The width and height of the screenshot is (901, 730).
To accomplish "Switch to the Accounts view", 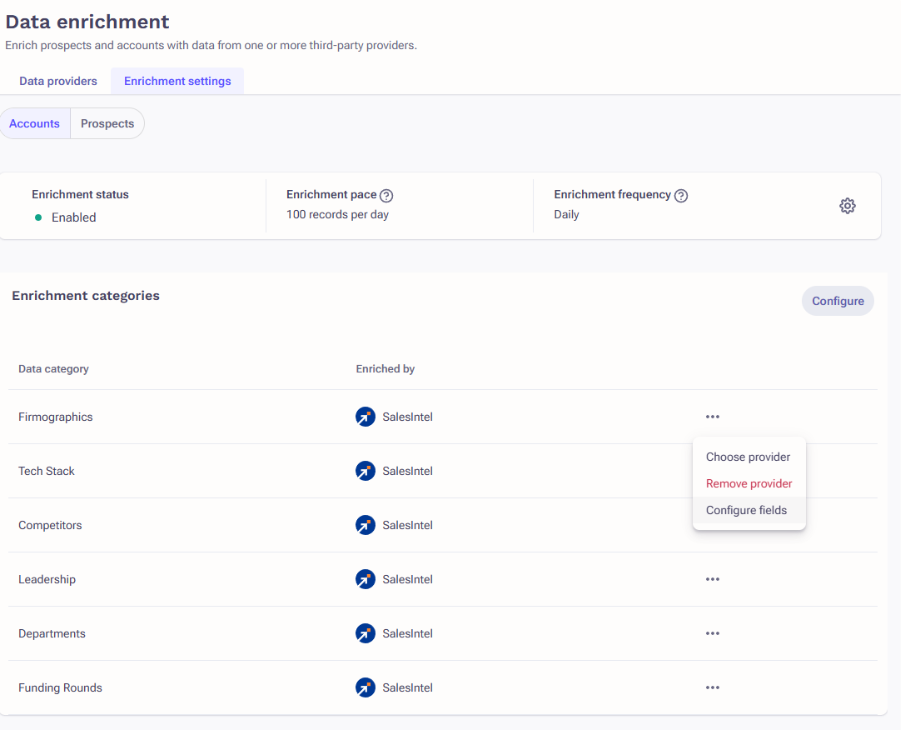I will click(x=34, y=123).
